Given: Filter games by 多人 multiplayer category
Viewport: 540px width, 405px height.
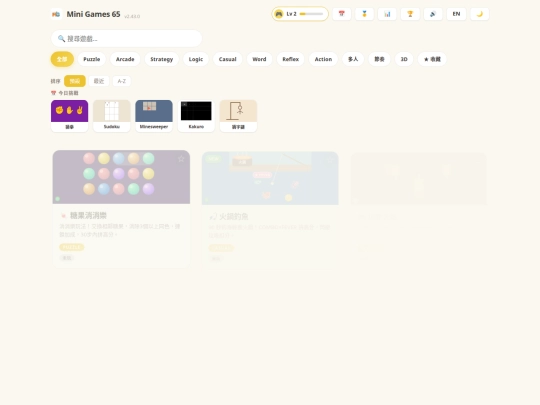Looking at the screenshot, I should [x=353, y=59].
